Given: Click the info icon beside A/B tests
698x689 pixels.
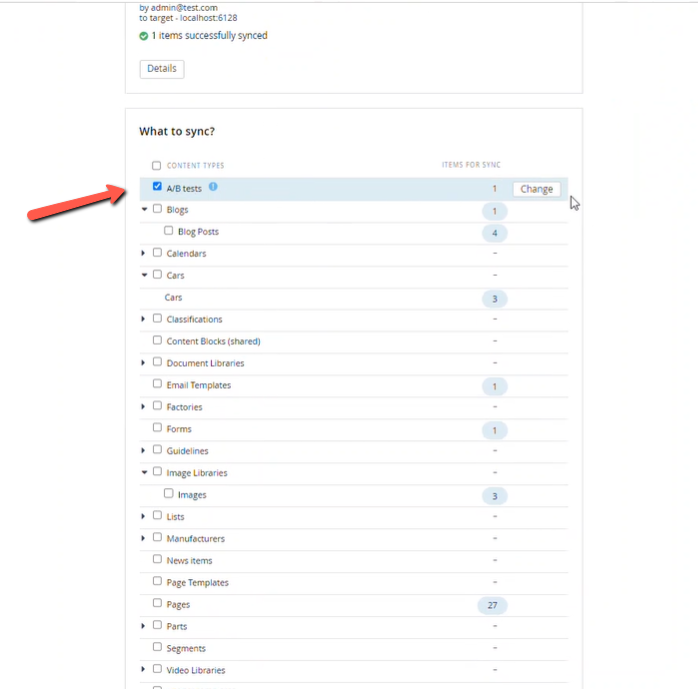Looking at the screenshot, I should [213, 186].
